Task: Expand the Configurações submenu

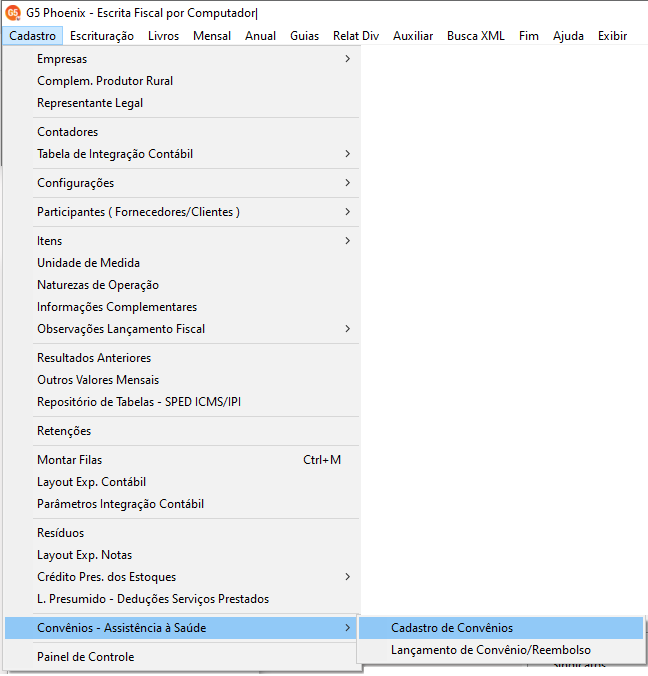Action: (182, 183)
